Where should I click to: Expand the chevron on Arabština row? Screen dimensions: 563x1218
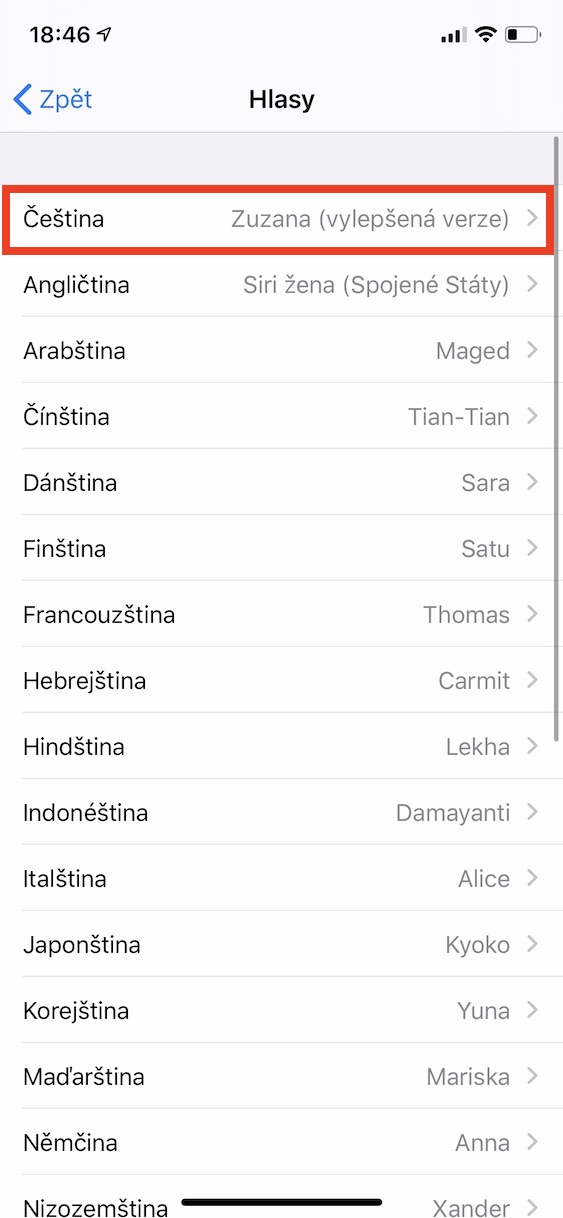click(532, 350)
